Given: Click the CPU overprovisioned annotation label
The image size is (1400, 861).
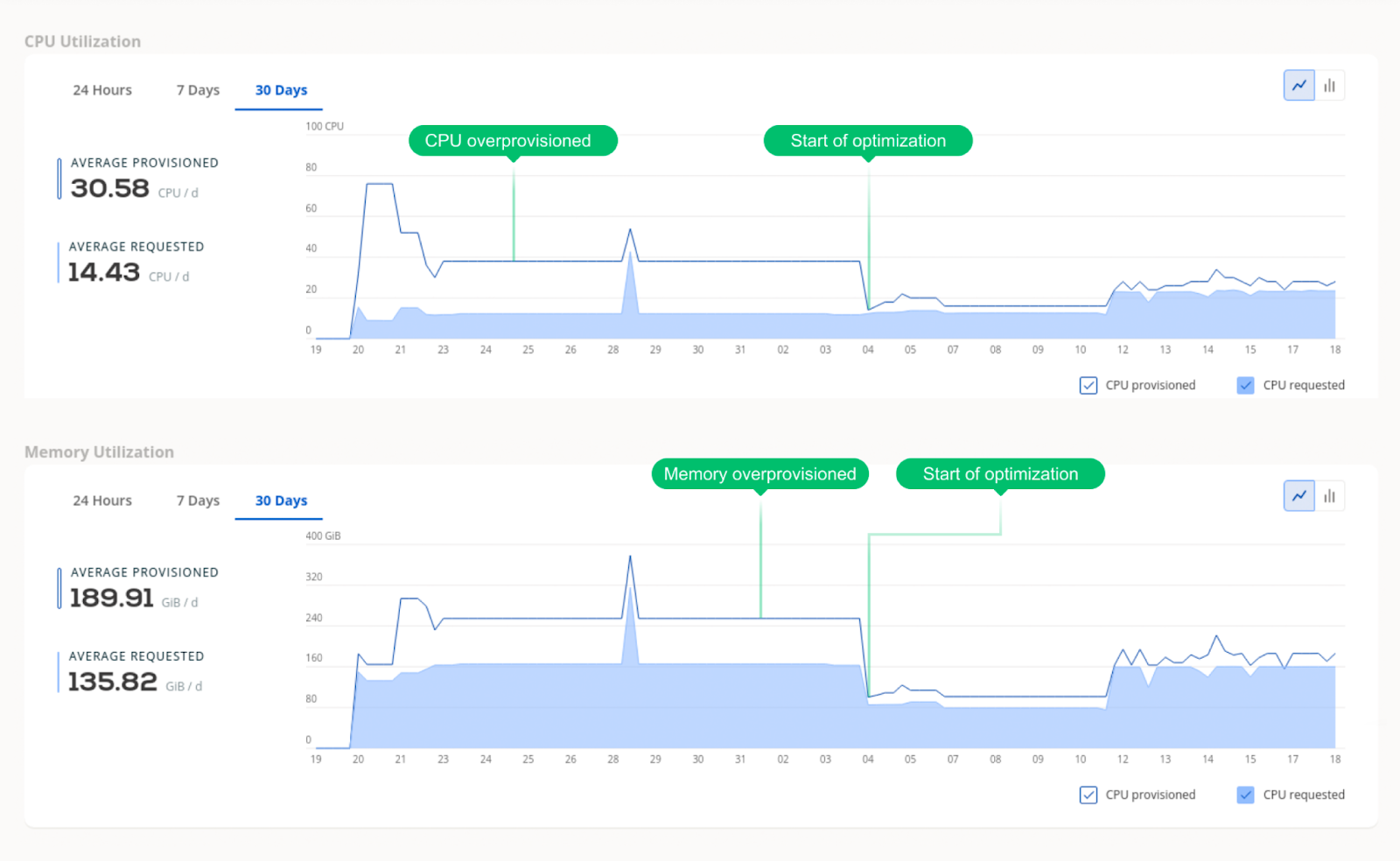Looking at the screenshot, I should [513, 141].
